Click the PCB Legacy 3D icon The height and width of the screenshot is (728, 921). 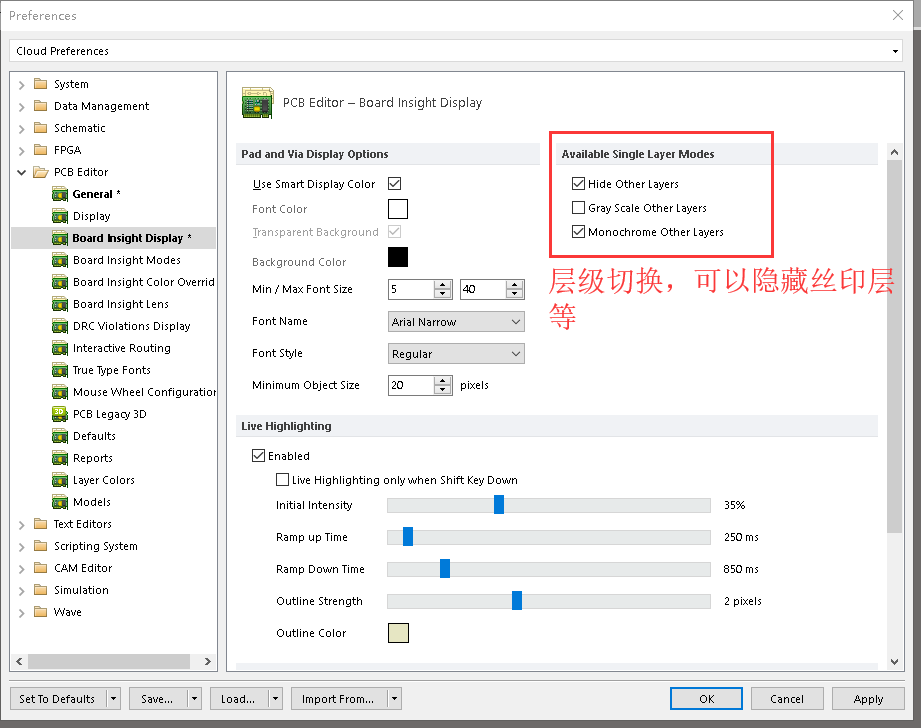pos(60,414)
